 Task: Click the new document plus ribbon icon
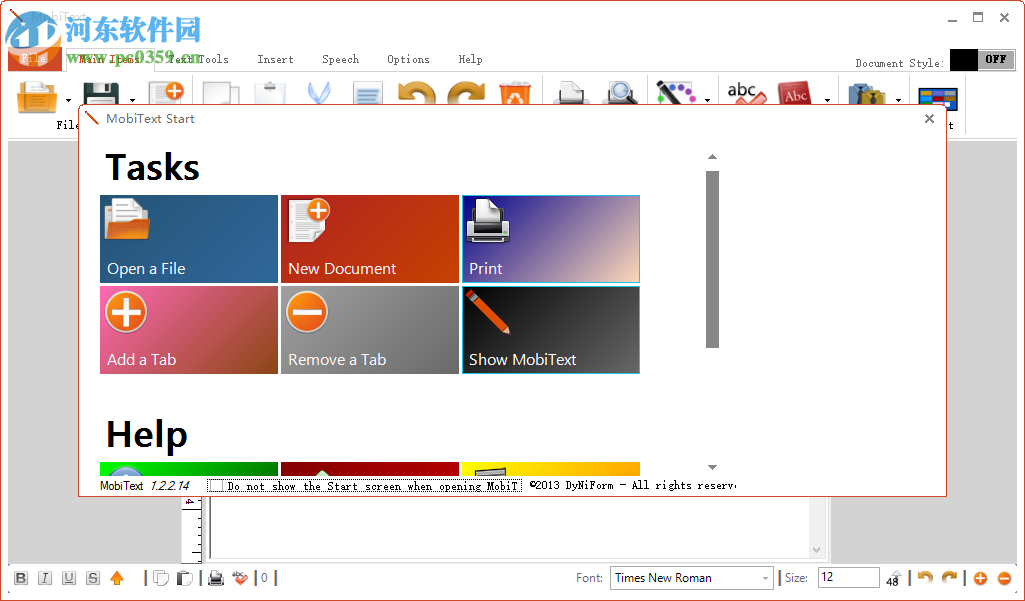tap(166, 93)
